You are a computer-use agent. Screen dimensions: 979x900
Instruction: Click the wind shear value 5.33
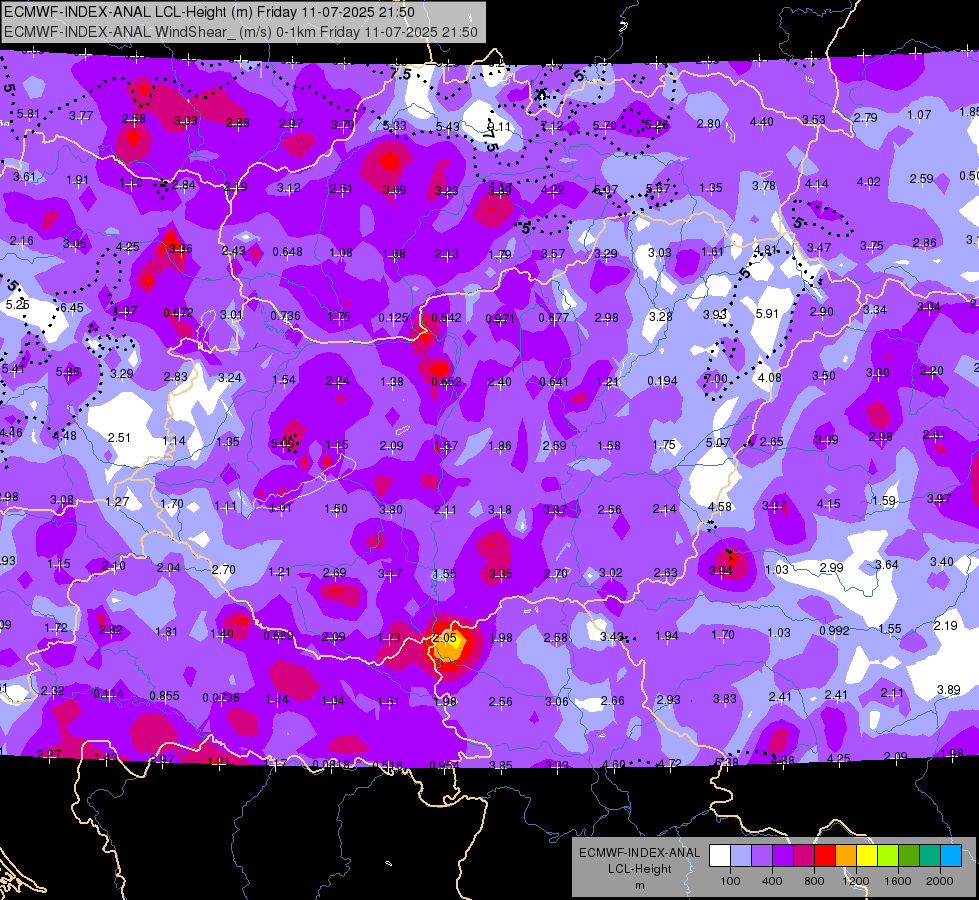pos(395,126)
